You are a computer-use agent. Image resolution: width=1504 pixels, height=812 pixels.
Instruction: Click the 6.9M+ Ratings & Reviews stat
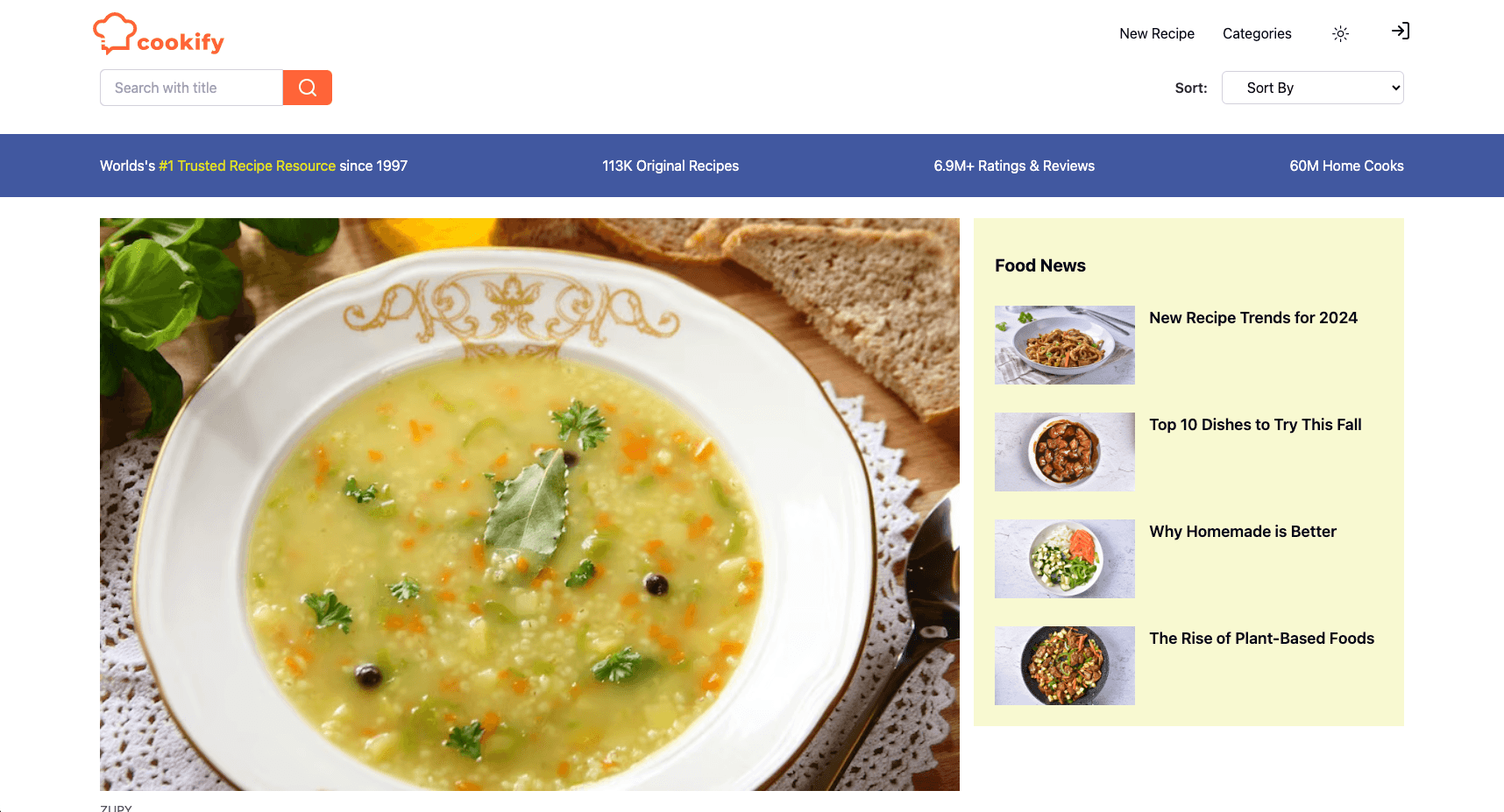1014,166
